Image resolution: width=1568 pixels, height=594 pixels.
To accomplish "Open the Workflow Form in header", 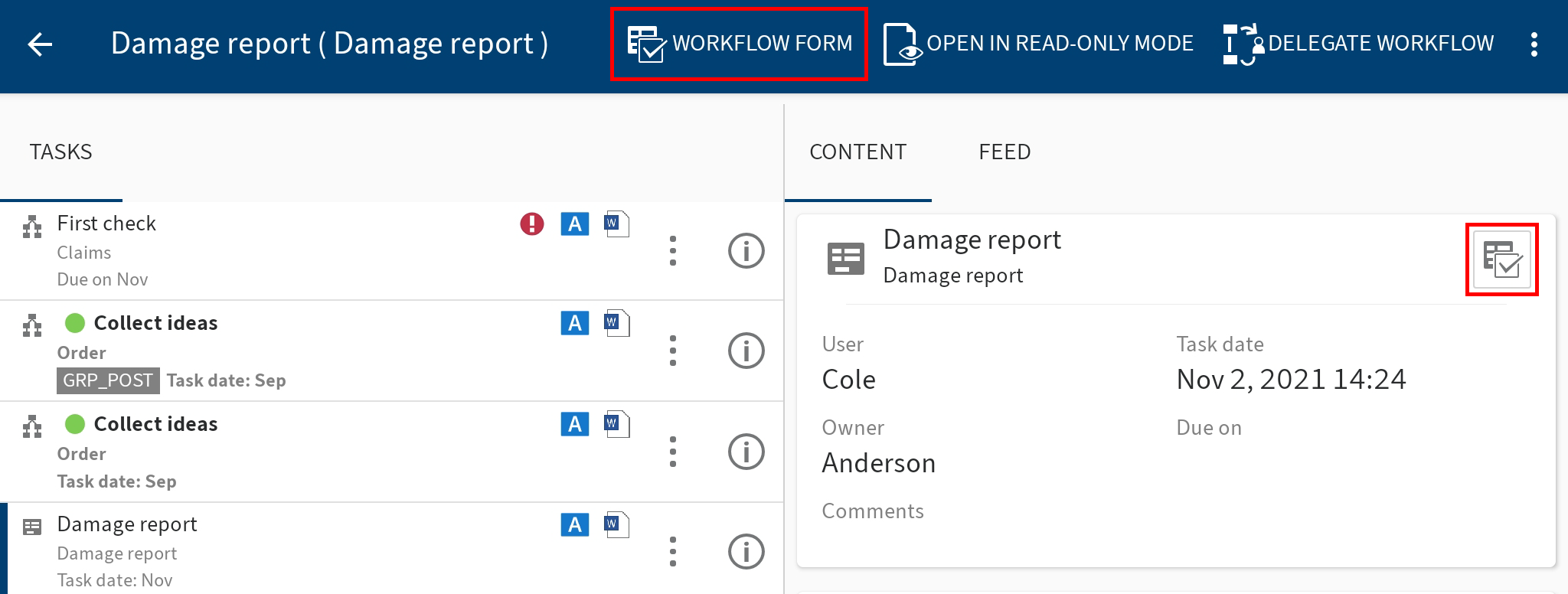I will point(740,44).
